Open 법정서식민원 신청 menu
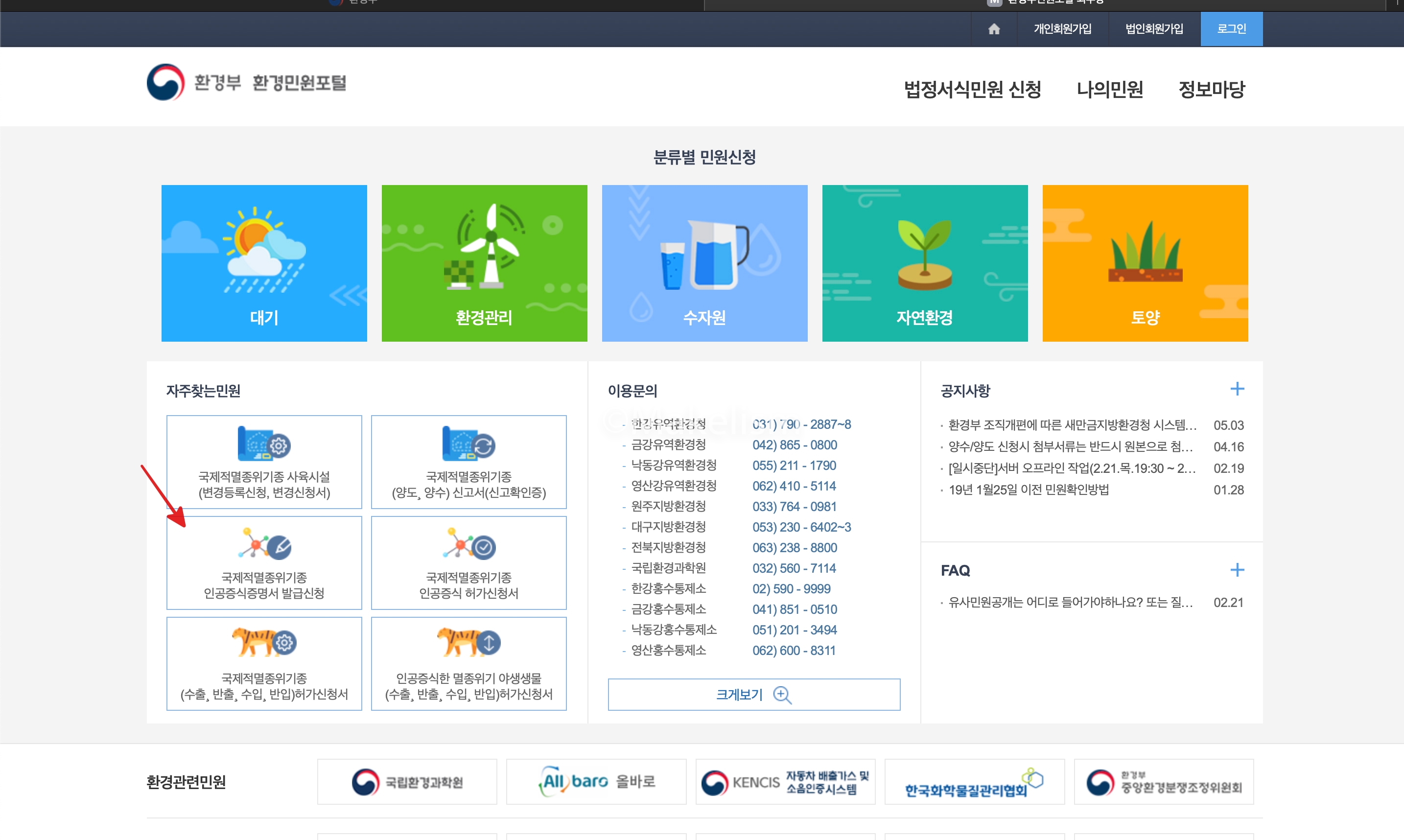Screen dimensions: 1404x840 click(972, 90)
